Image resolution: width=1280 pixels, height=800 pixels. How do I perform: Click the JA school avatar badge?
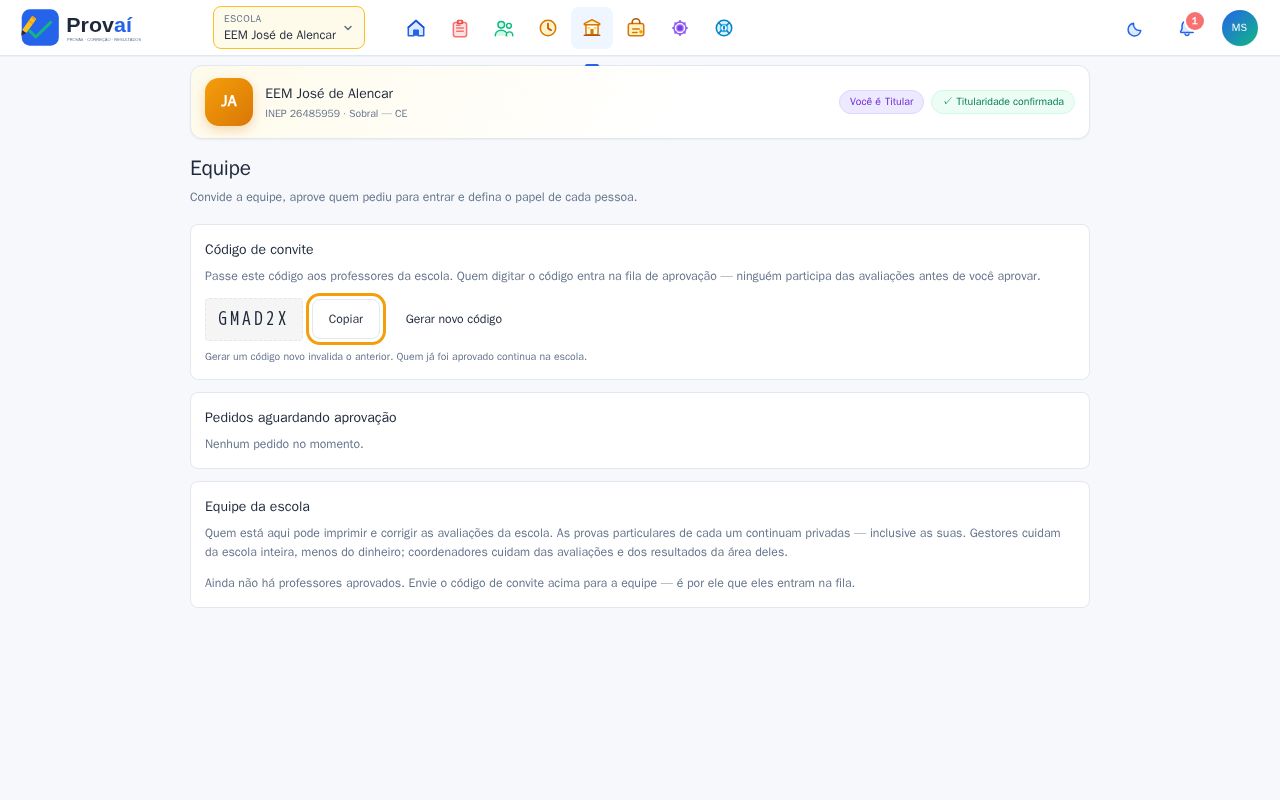coord(229,102)
